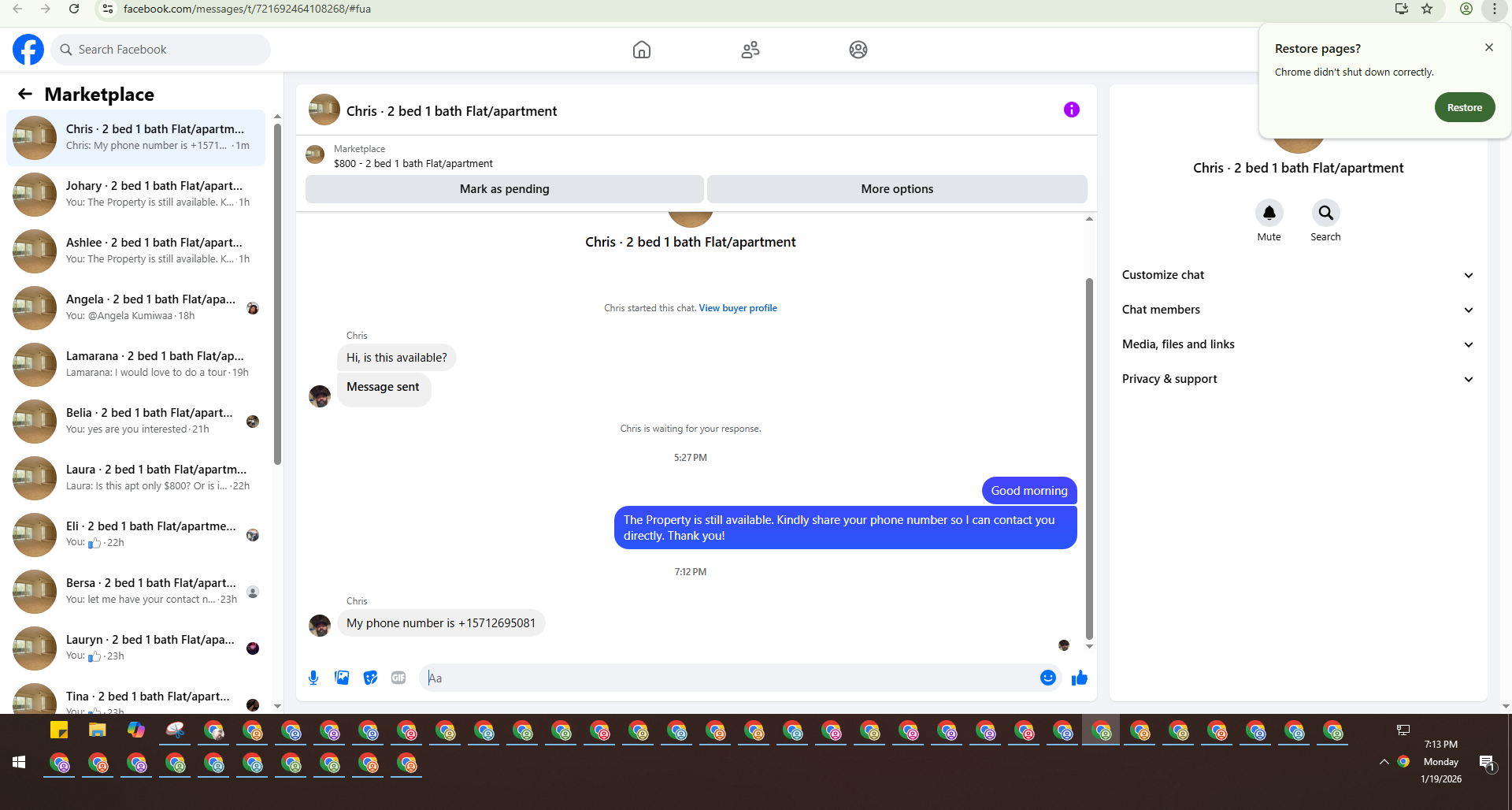Reload the page in Chrome
The image size is (1512, 810).
pyautogui.click(x=74, y=9)
